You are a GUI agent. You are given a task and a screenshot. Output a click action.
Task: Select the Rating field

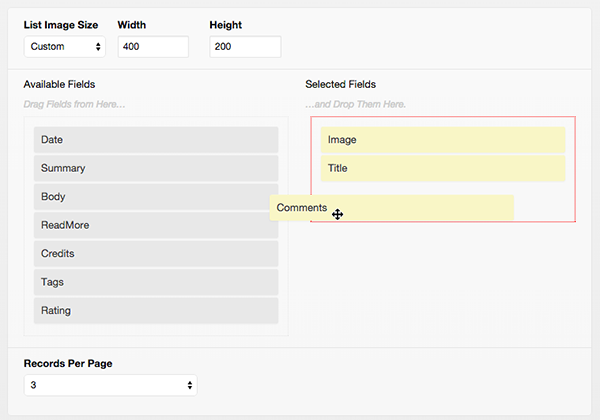(x=156, y=311)
